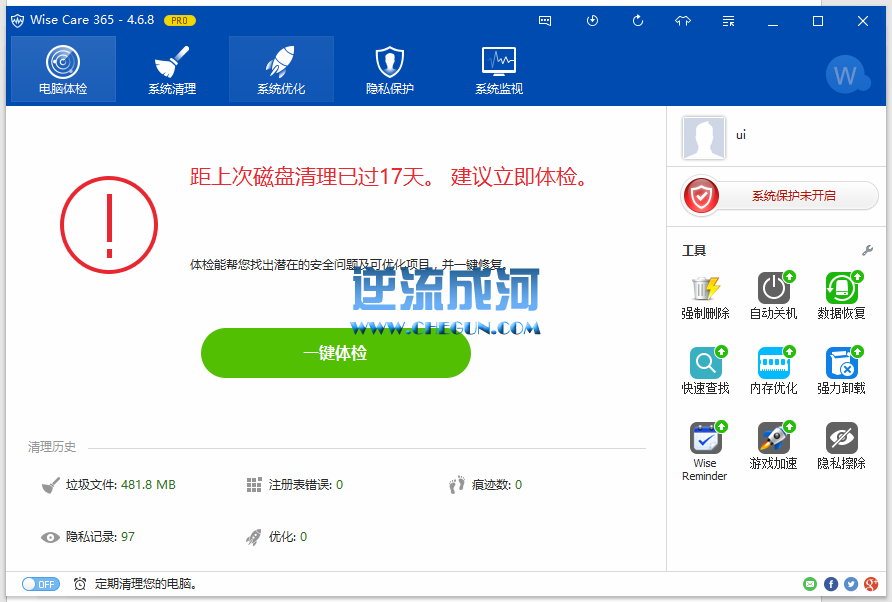892x602 pixels.
Task: Launch the 自动关机 tool
Action: [x=773, y=296]
